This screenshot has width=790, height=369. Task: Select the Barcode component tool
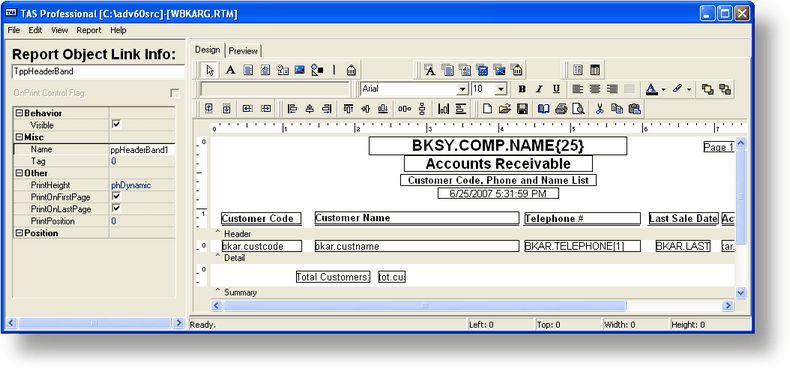click(352, 70)
